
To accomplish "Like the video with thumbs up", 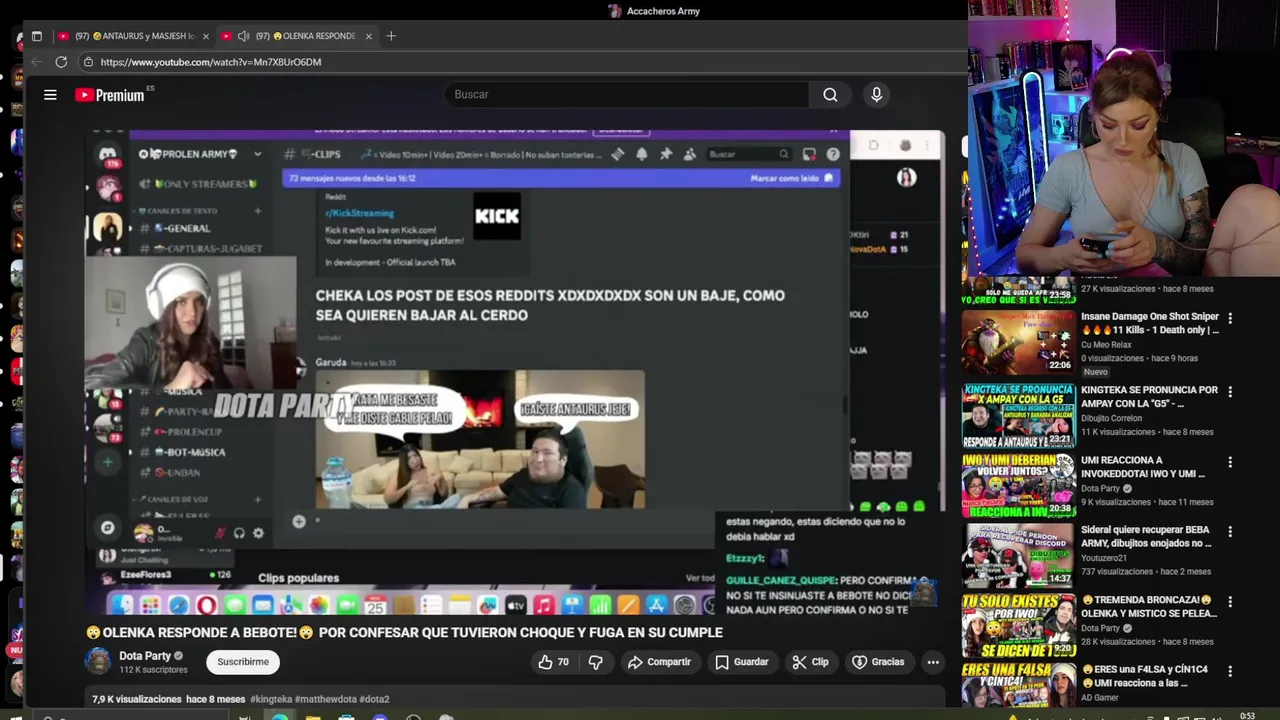I will pyautogui.click(x=553, y=662).
